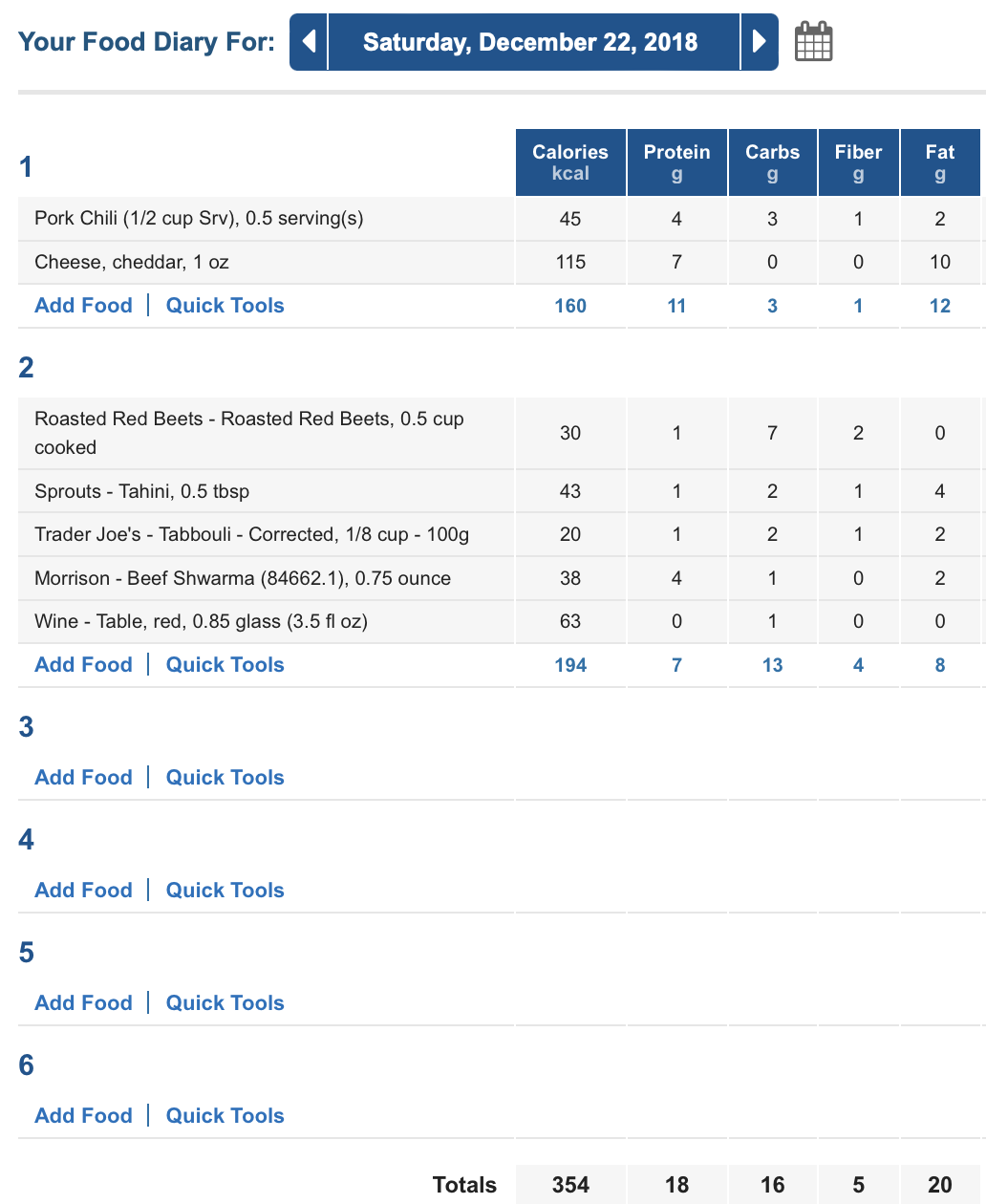
Task: Select the Roasted Red Beets entry
Action: [x=249, y=433]
